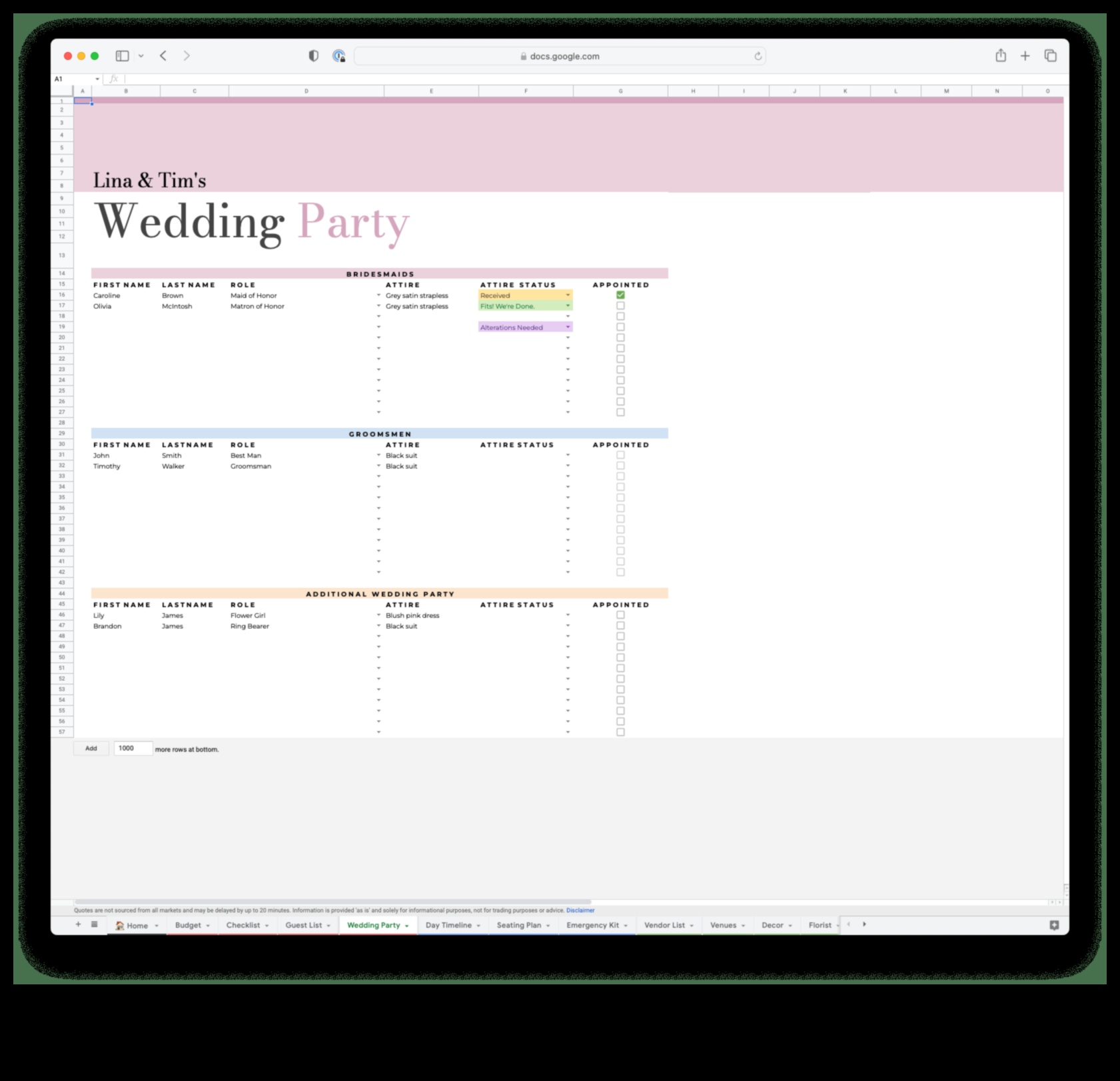Click the 1000 rows input field

tap(133, 748)
